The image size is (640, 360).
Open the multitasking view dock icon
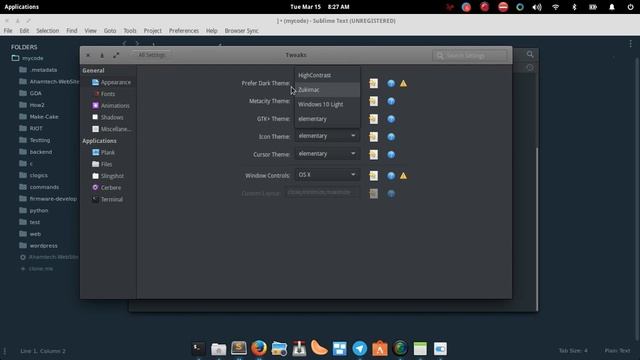coord(340,349)
